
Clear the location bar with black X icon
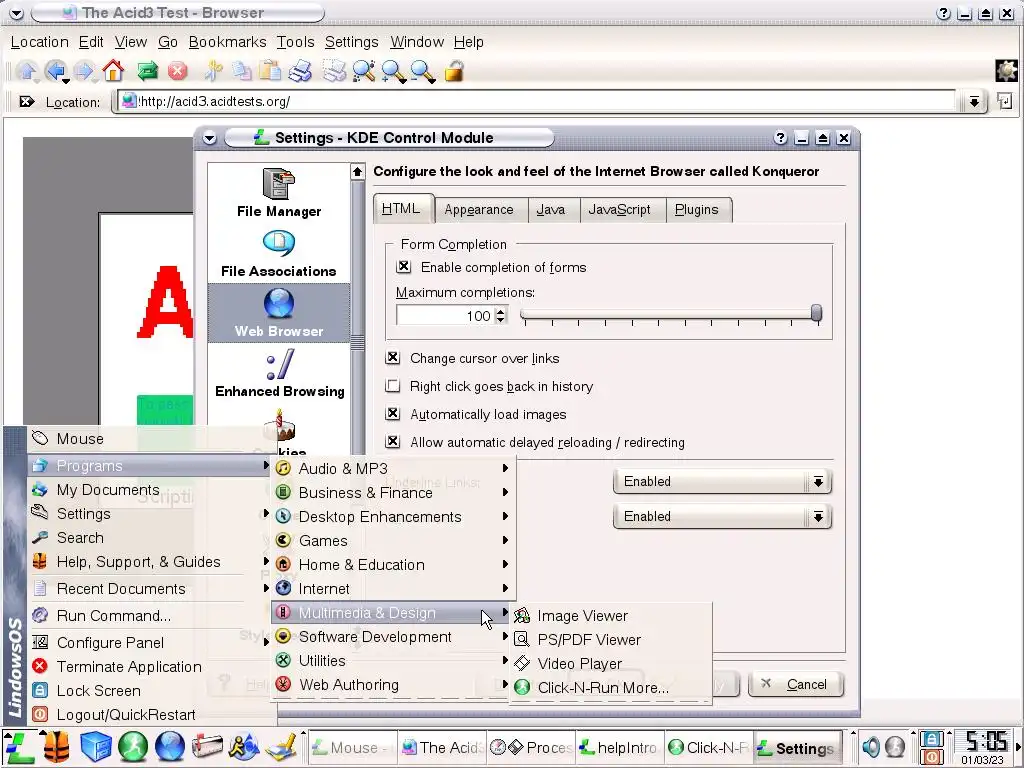[26, 101]
